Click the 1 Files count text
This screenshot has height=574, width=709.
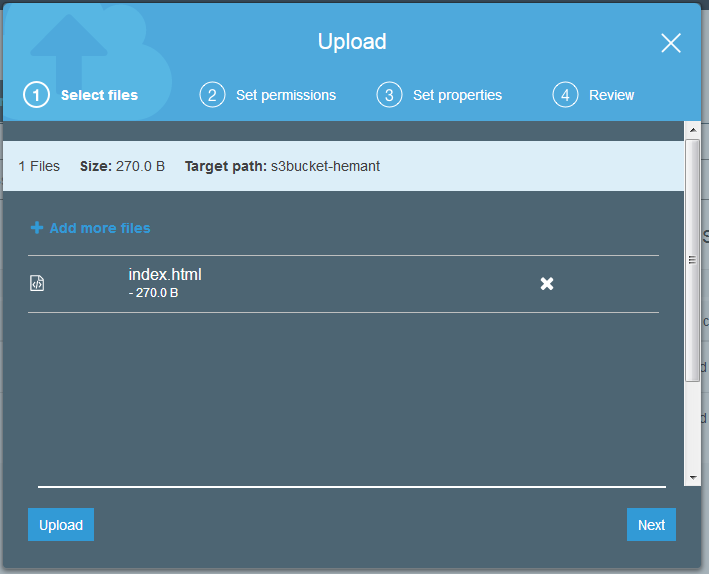pyautogui.click(x=39, y=166)
